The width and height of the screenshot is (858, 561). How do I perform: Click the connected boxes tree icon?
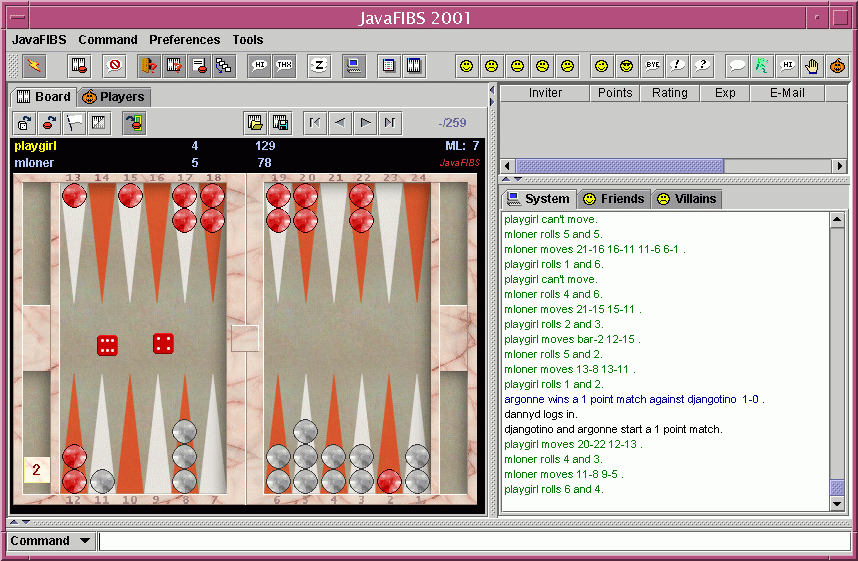(224, 66)
